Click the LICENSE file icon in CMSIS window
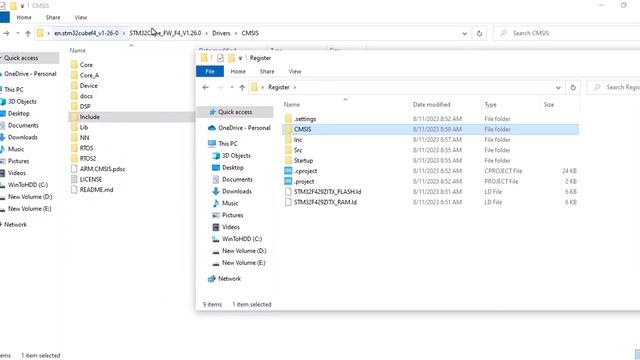 coord(74,179)
